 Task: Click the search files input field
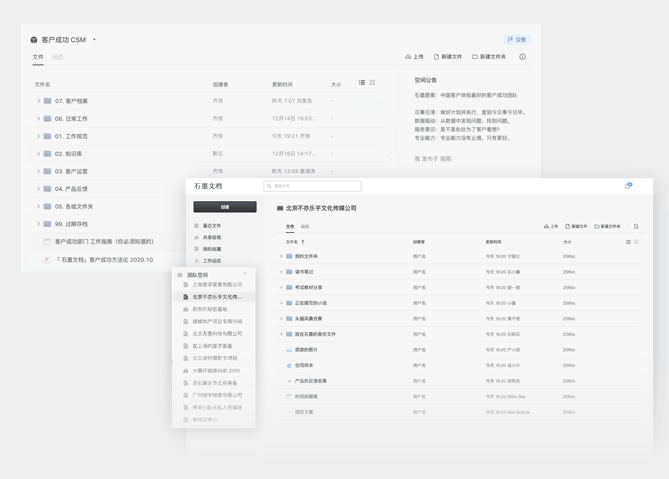(315, 186)
